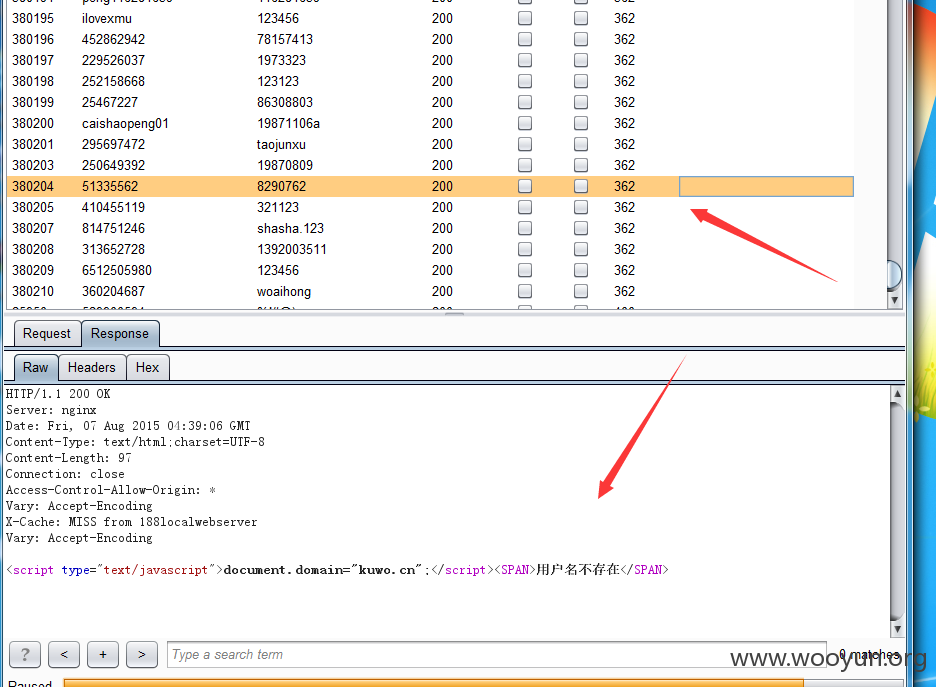
Task: Click response pane scrollbar down arrow
Action: 897,629
